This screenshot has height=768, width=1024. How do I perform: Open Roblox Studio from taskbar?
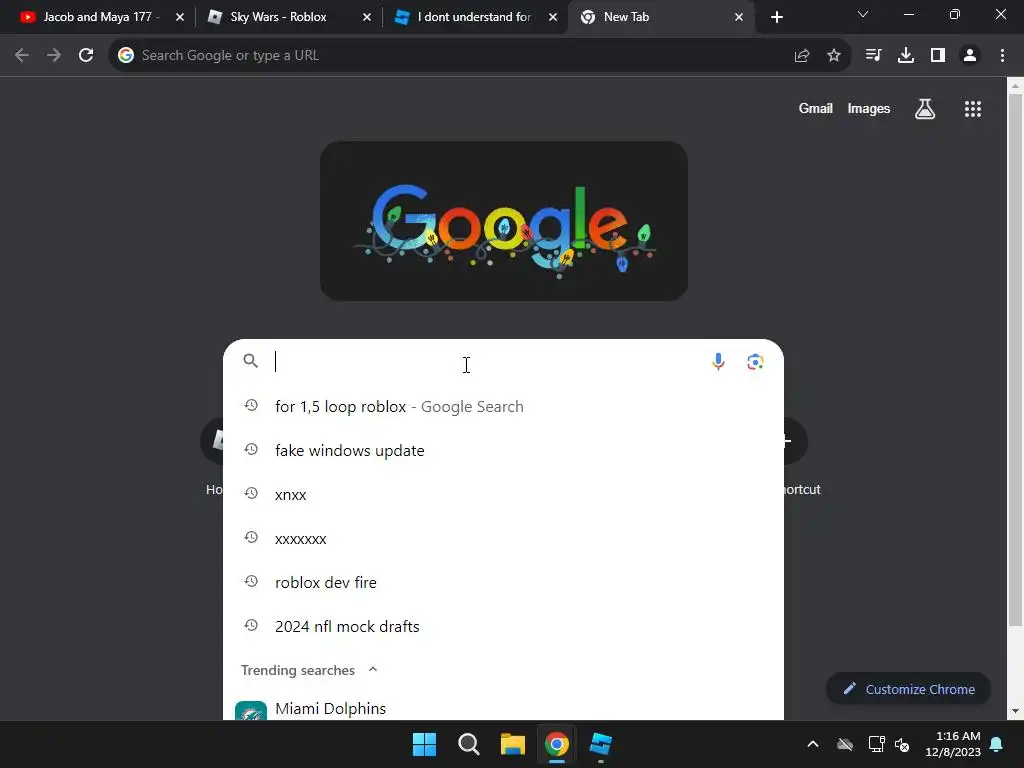(x=601, y=744)
